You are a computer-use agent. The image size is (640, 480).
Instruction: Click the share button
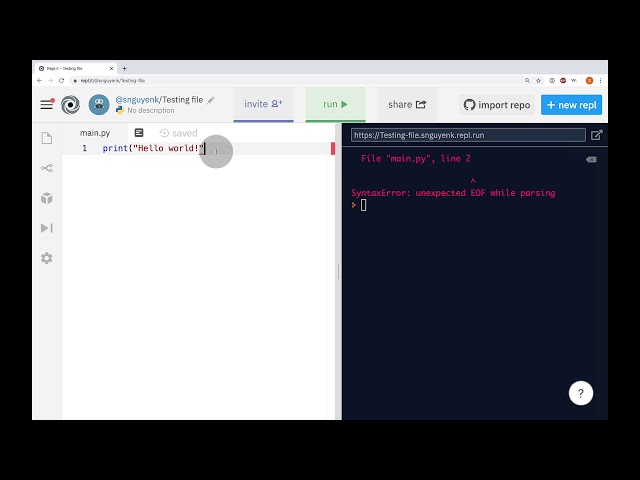coord(407,105)
